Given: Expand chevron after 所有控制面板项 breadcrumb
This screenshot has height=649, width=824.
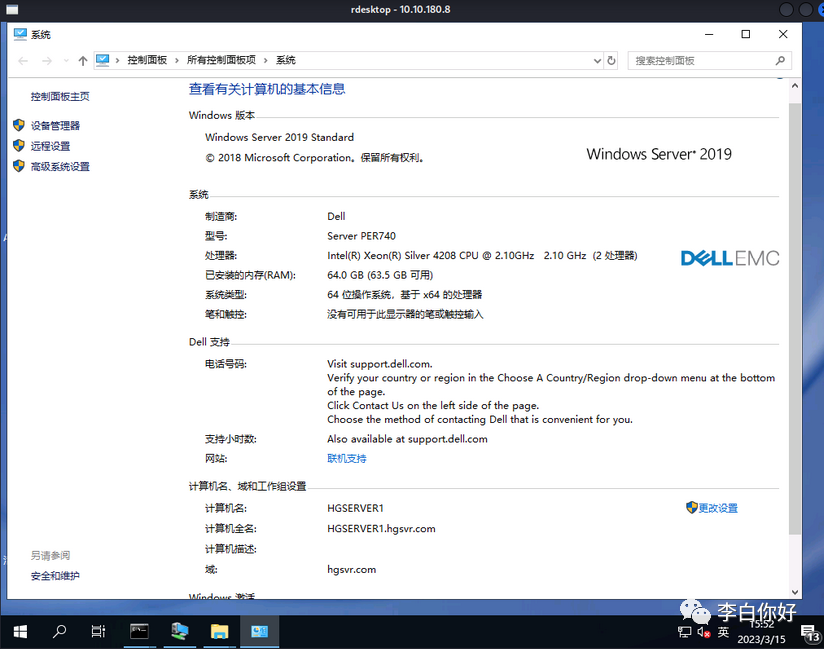Looking at the screenshot, I should click(x=265, y=60).
